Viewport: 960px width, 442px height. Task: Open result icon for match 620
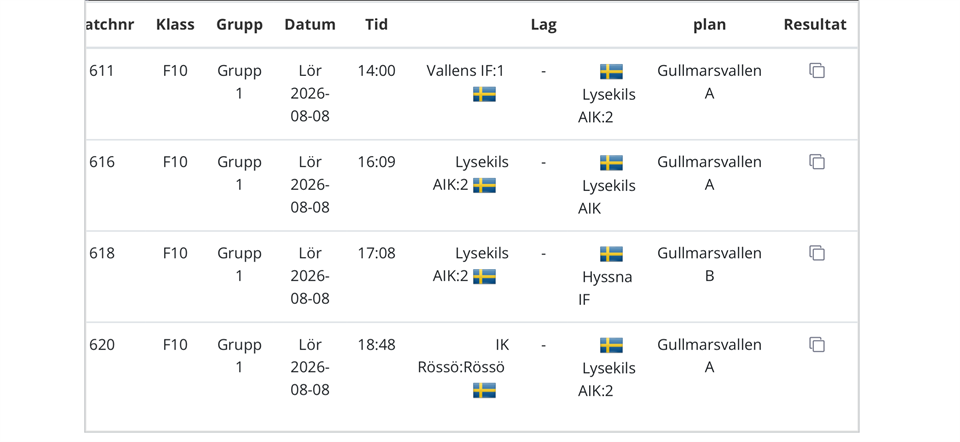[817, 344]
